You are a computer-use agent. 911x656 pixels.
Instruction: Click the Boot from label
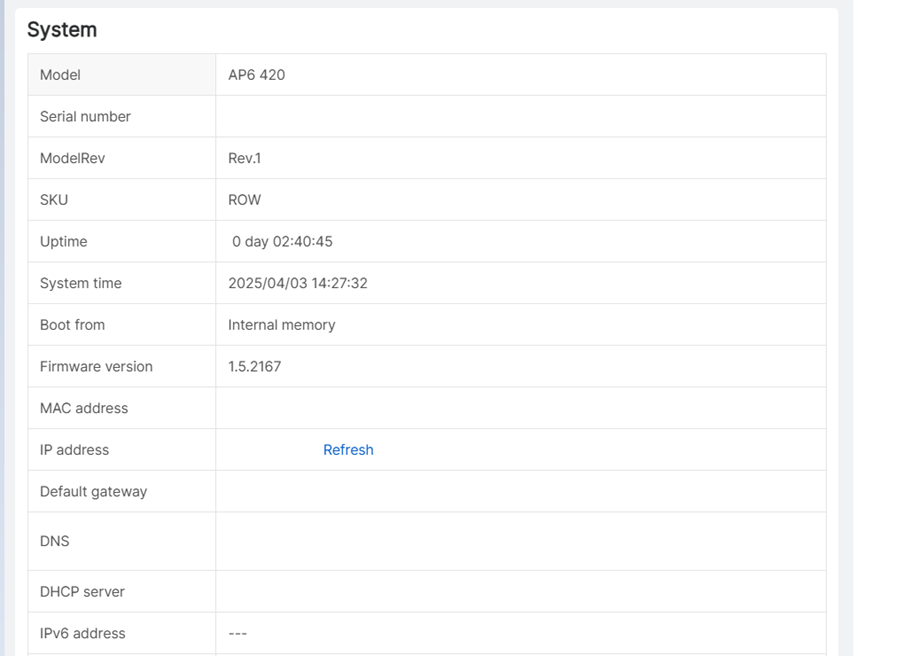[x=72, y=325]
